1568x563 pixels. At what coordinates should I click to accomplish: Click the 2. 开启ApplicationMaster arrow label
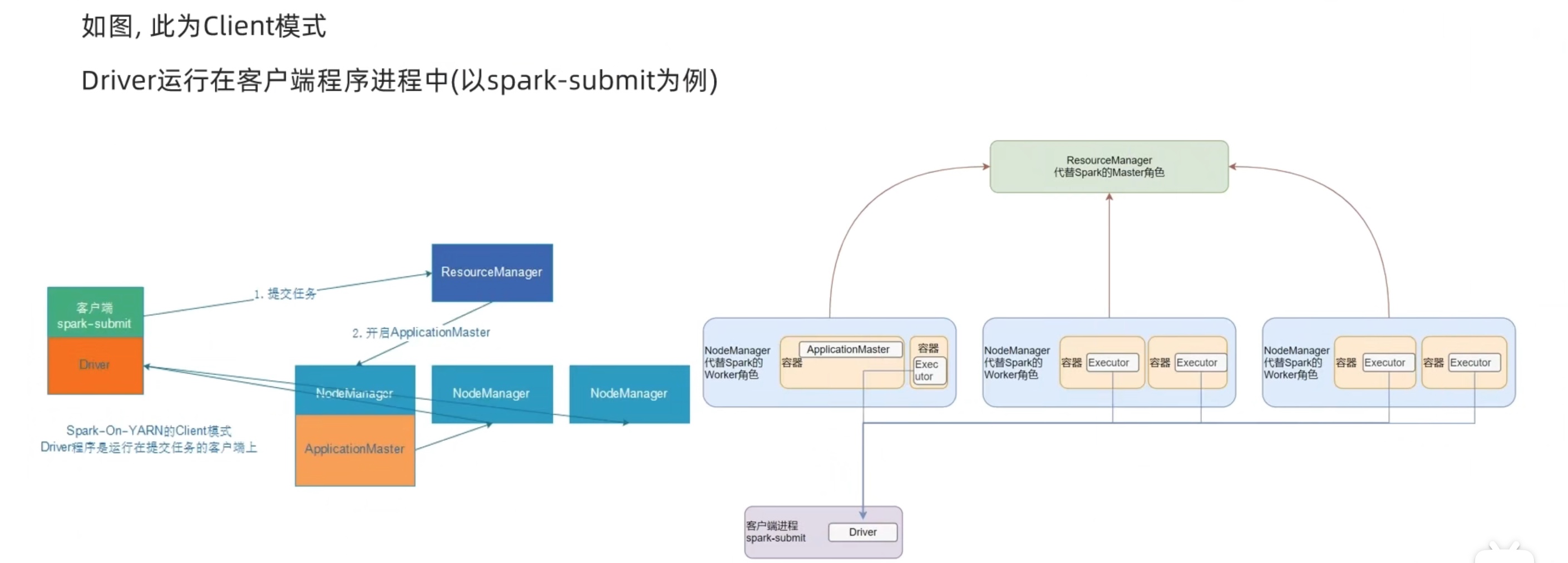coord(421,332)
